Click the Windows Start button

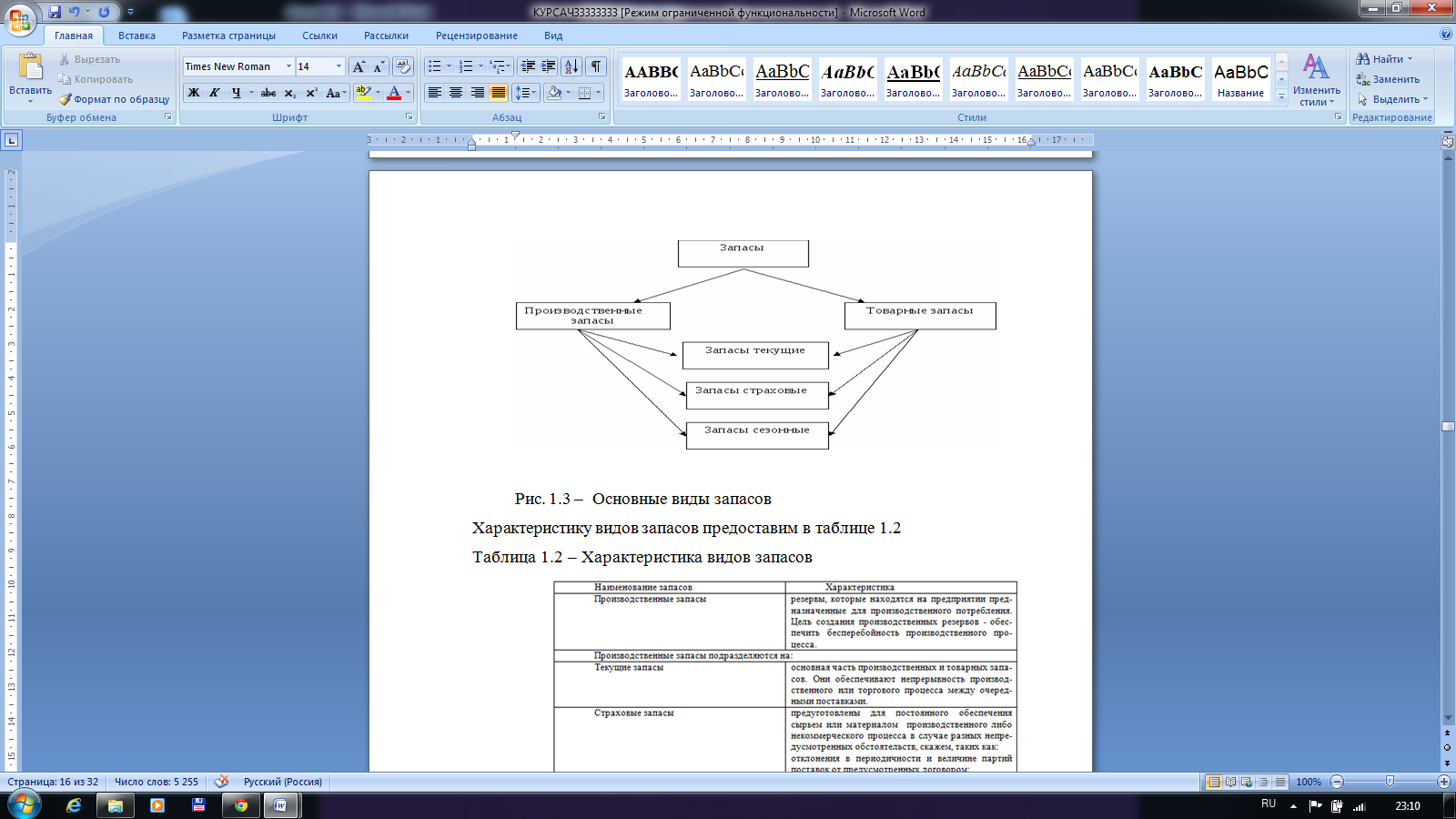(24, 805)
